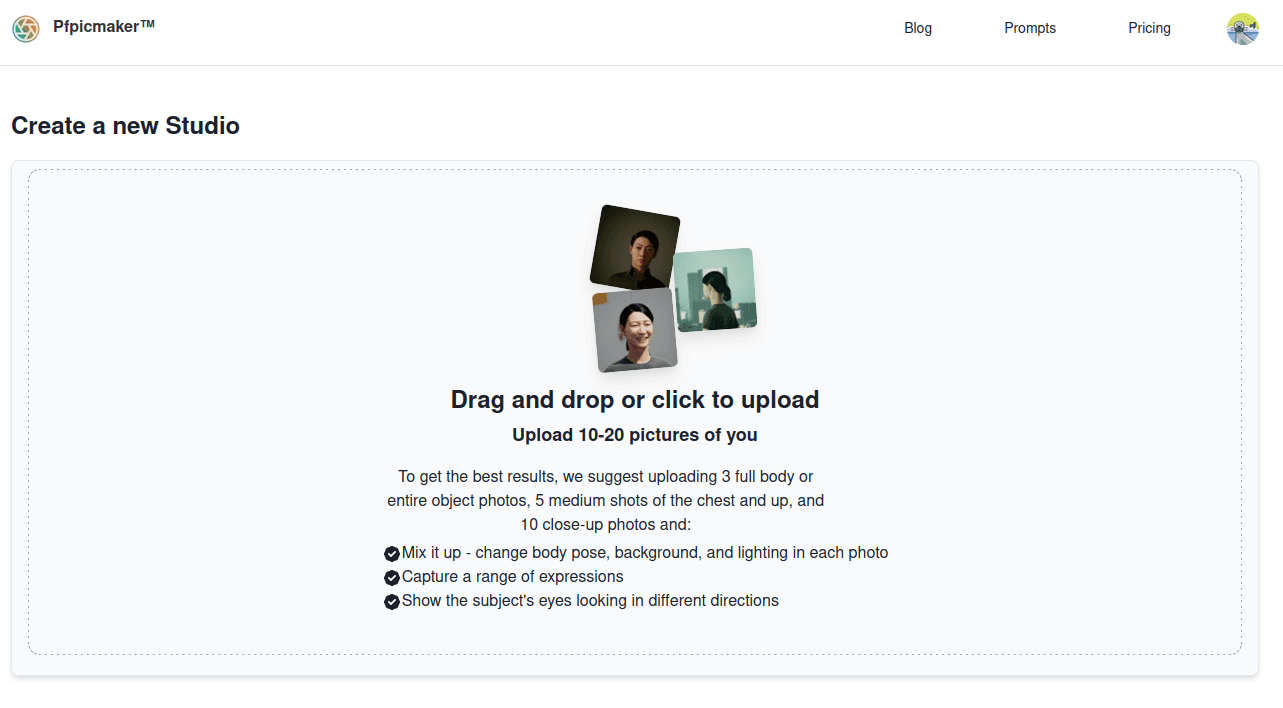Image resolution: width=1283 pixels, height=708 pixels.
Task: Open the user profile avatar menu
Action: point(1242,29)
